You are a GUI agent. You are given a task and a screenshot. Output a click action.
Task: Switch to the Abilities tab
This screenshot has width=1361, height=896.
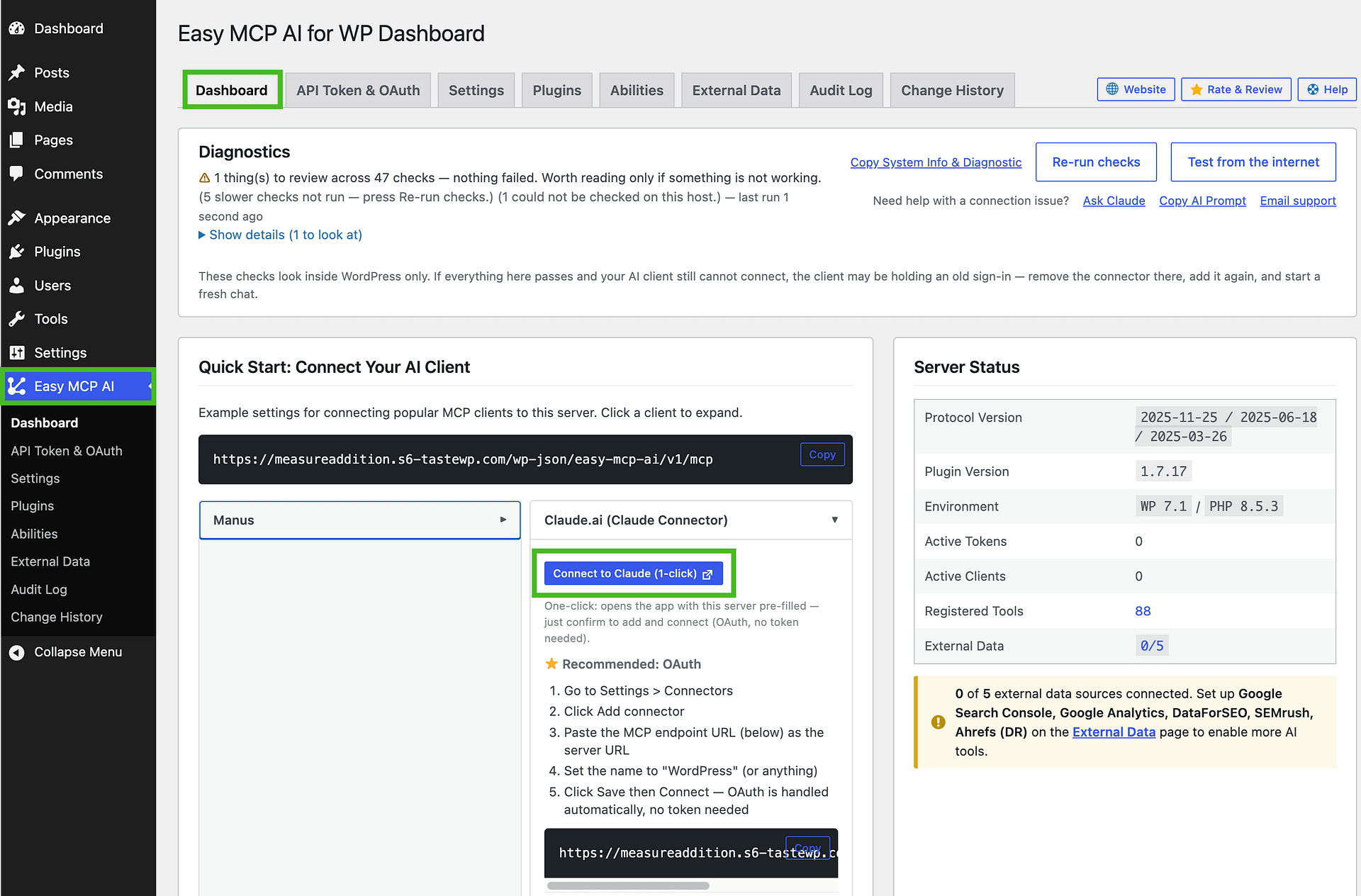[x=637, y=90]
